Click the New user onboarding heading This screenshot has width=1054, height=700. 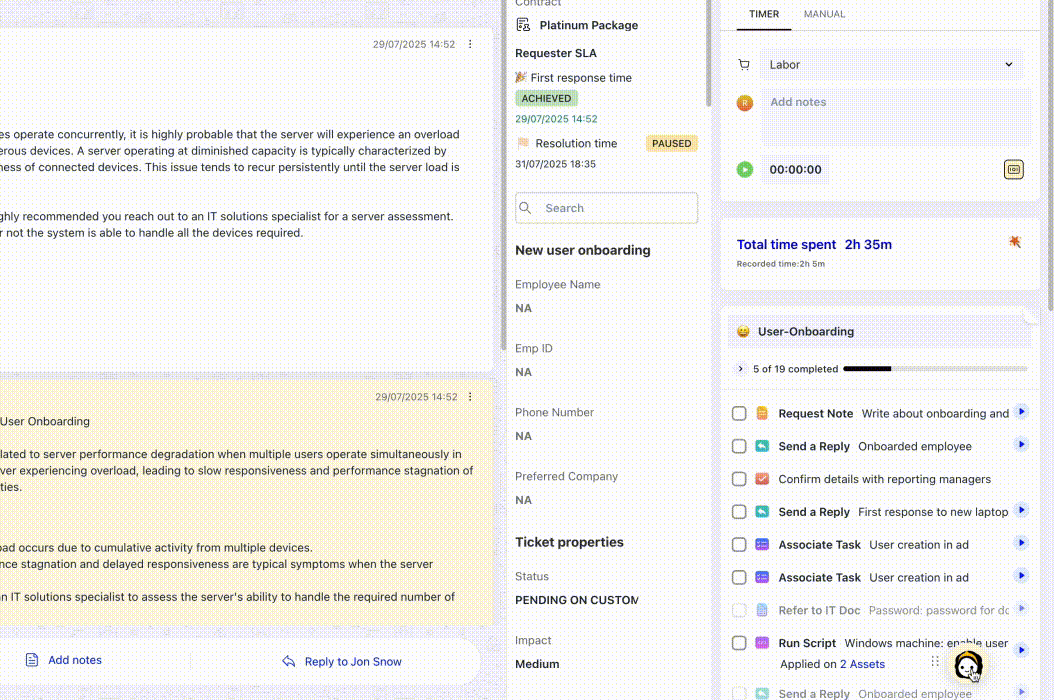583,250
